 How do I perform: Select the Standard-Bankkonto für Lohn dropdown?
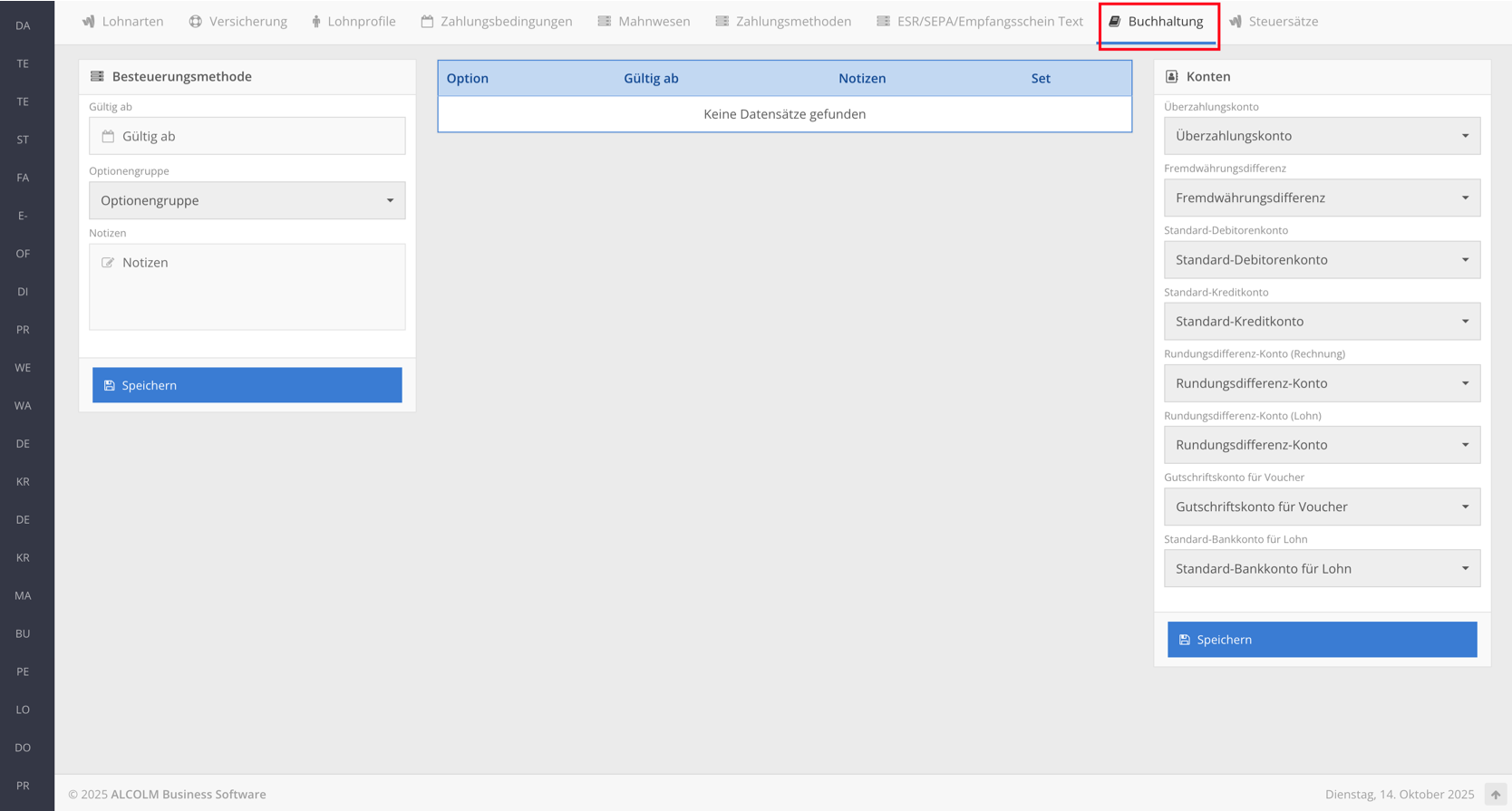coord(1321,569)
